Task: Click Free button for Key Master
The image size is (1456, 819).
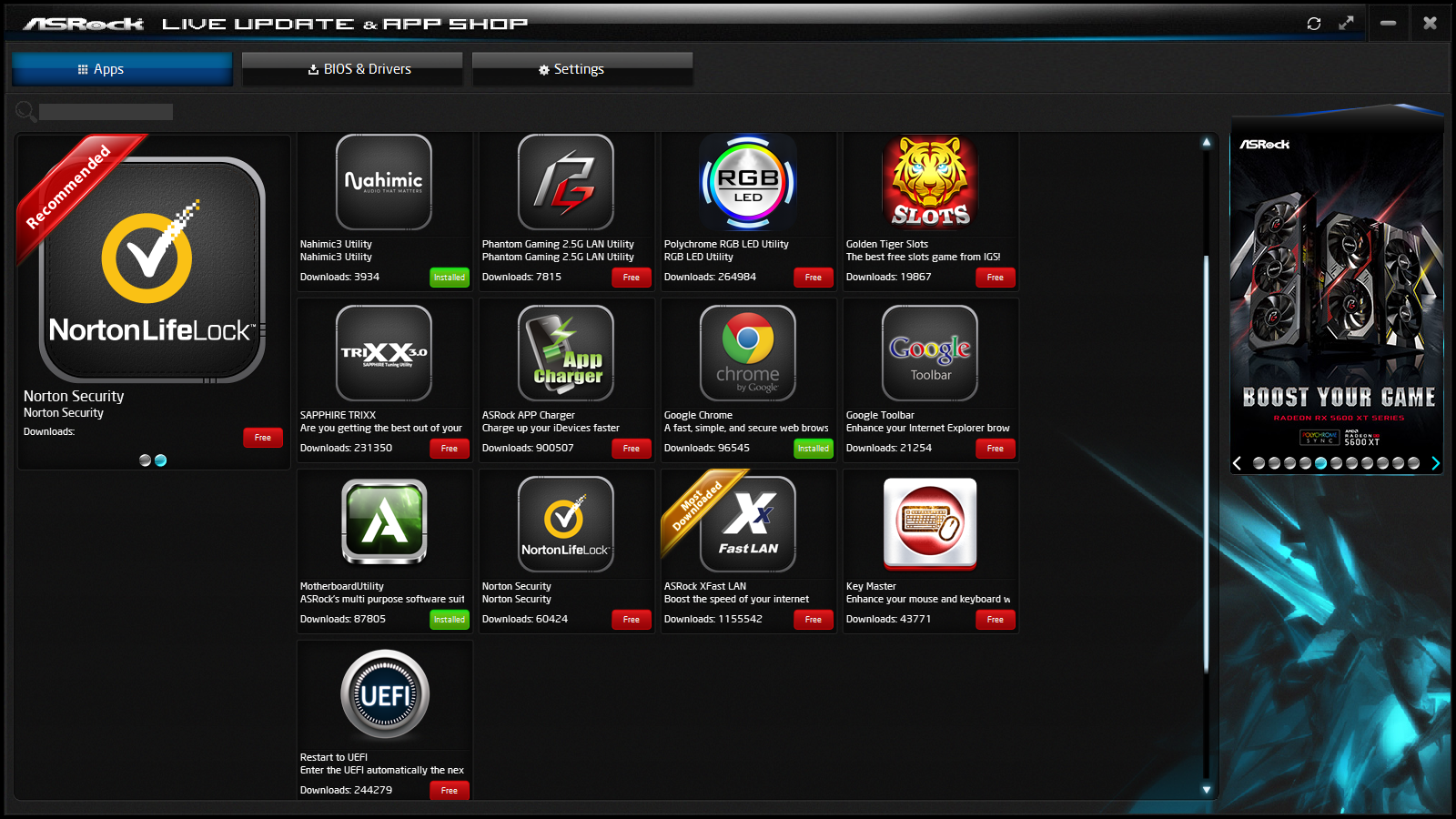Action: (x=996, y=620)
